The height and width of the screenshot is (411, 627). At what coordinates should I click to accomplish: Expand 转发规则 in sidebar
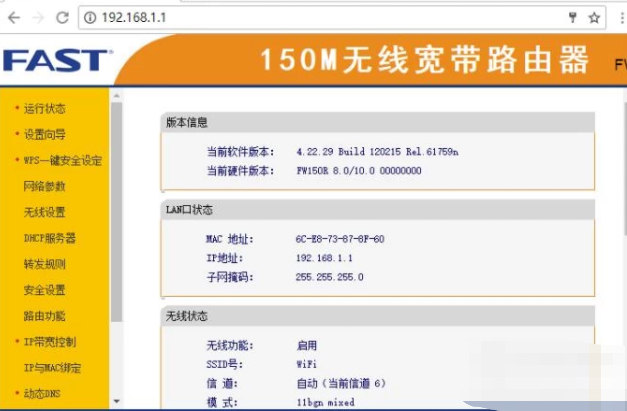coord(44,264)
